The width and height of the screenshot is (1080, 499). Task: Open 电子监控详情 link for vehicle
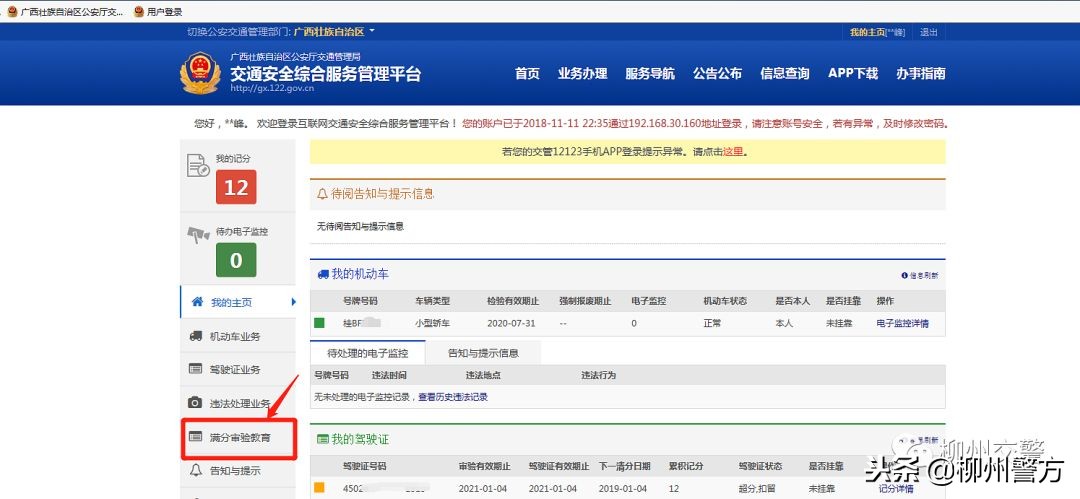902,323
